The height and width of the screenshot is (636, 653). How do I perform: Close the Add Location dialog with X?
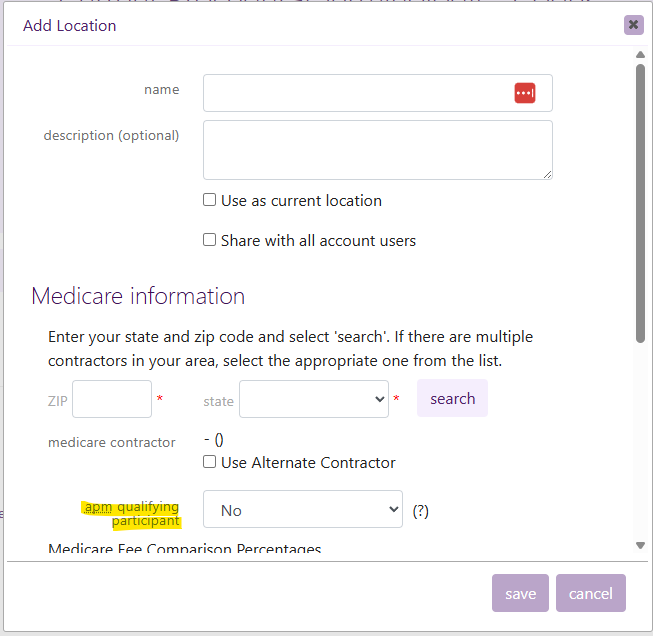click(633, 25)
